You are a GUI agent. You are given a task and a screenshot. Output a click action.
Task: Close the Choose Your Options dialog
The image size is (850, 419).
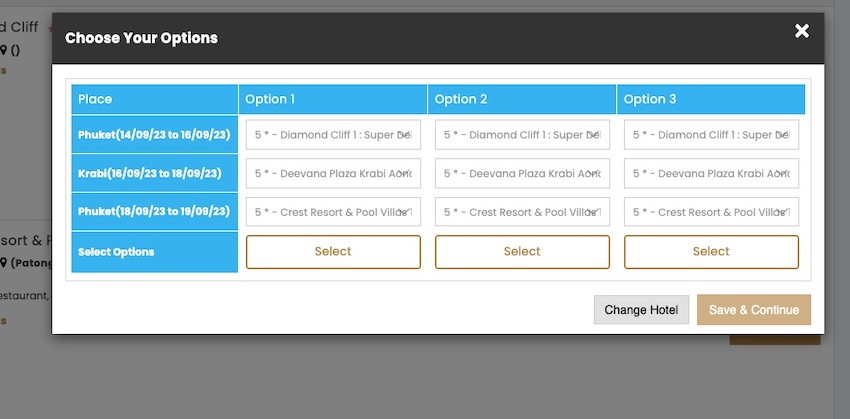click(x=801, y=31)
